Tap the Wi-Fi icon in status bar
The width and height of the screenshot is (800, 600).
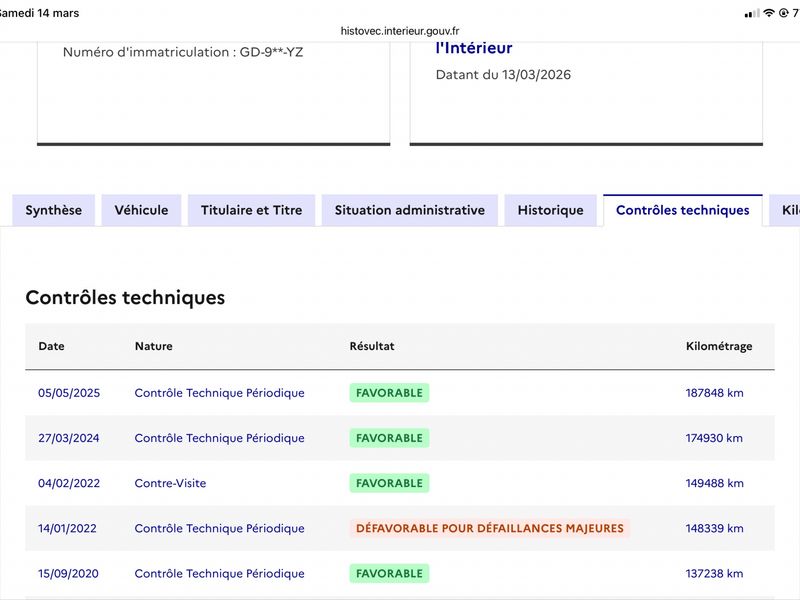[768, 13]
